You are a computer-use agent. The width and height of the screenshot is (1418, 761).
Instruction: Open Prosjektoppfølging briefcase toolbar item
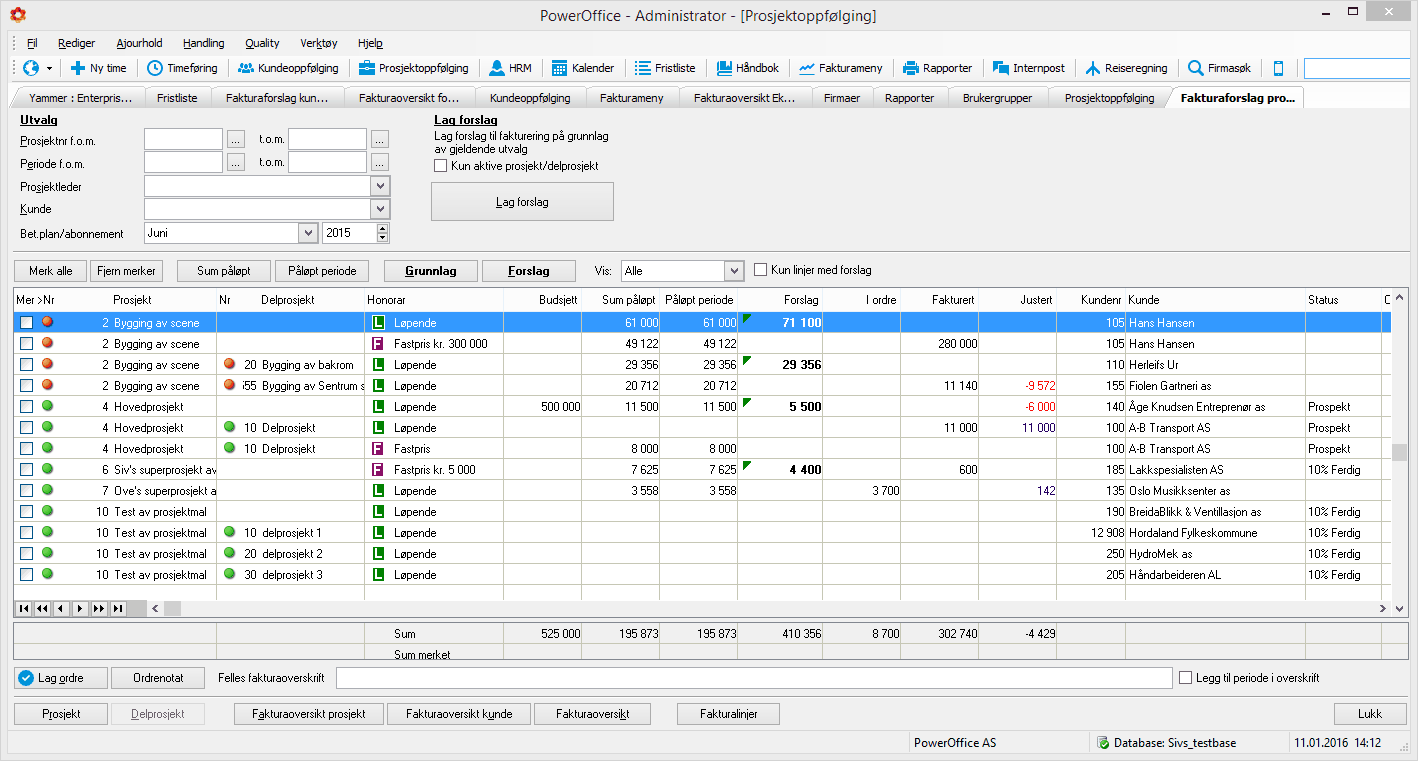[413, 68]
